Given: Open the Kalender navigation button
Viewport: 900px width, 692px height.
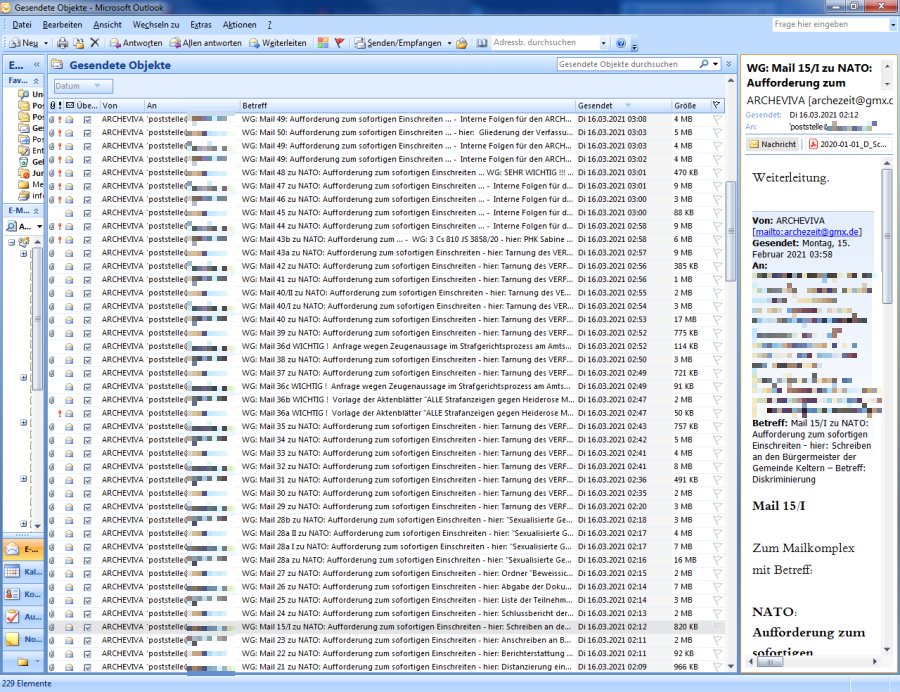Looking at the screenshot, I should (22, 572).
